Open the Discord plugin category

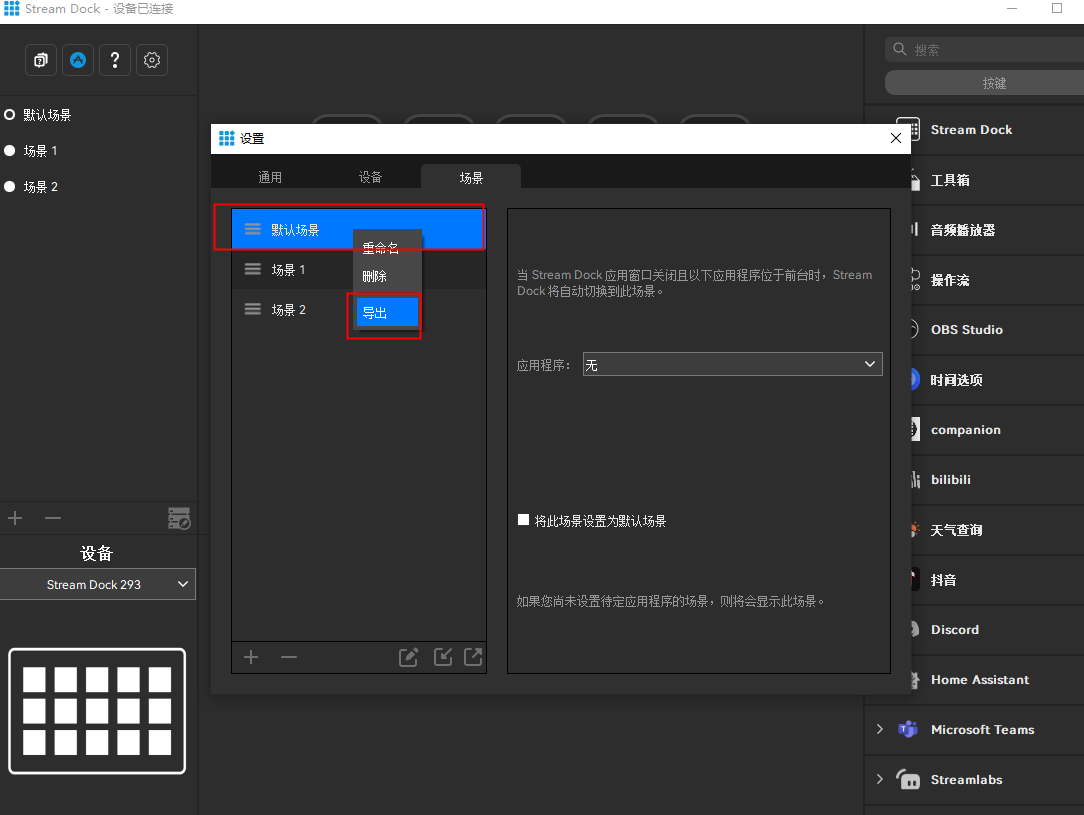tap(974, 630)
